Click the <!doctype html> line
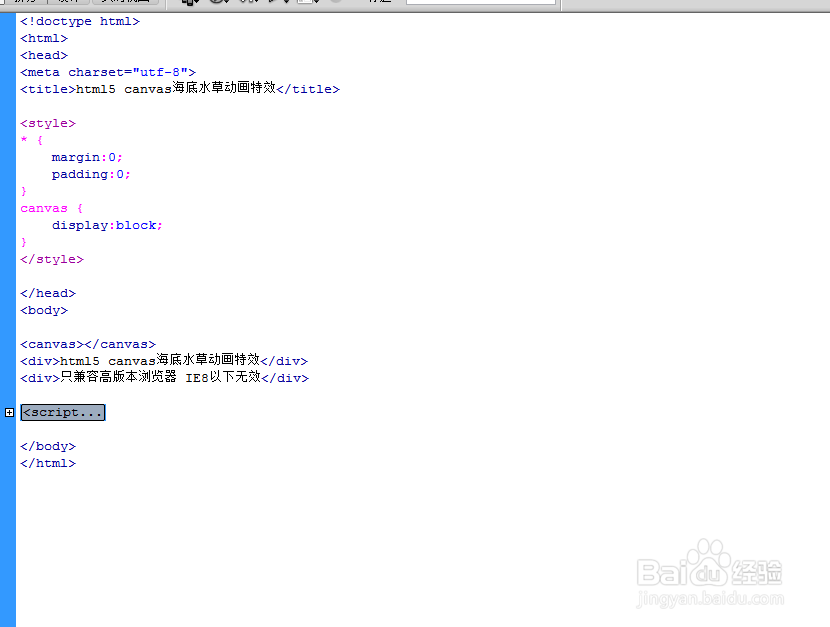Viewport: 830px width, 627px height. click(80, 21)
